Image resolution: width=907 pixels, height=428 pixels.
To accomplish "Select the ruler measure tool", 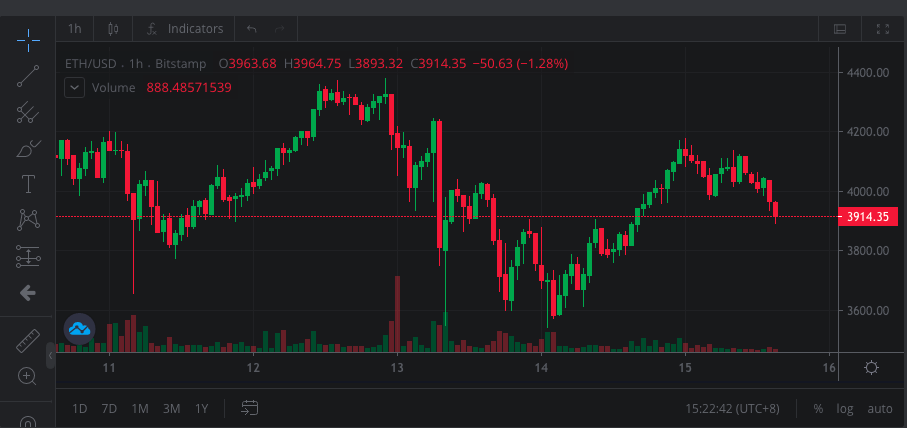I will pos(28,342).
